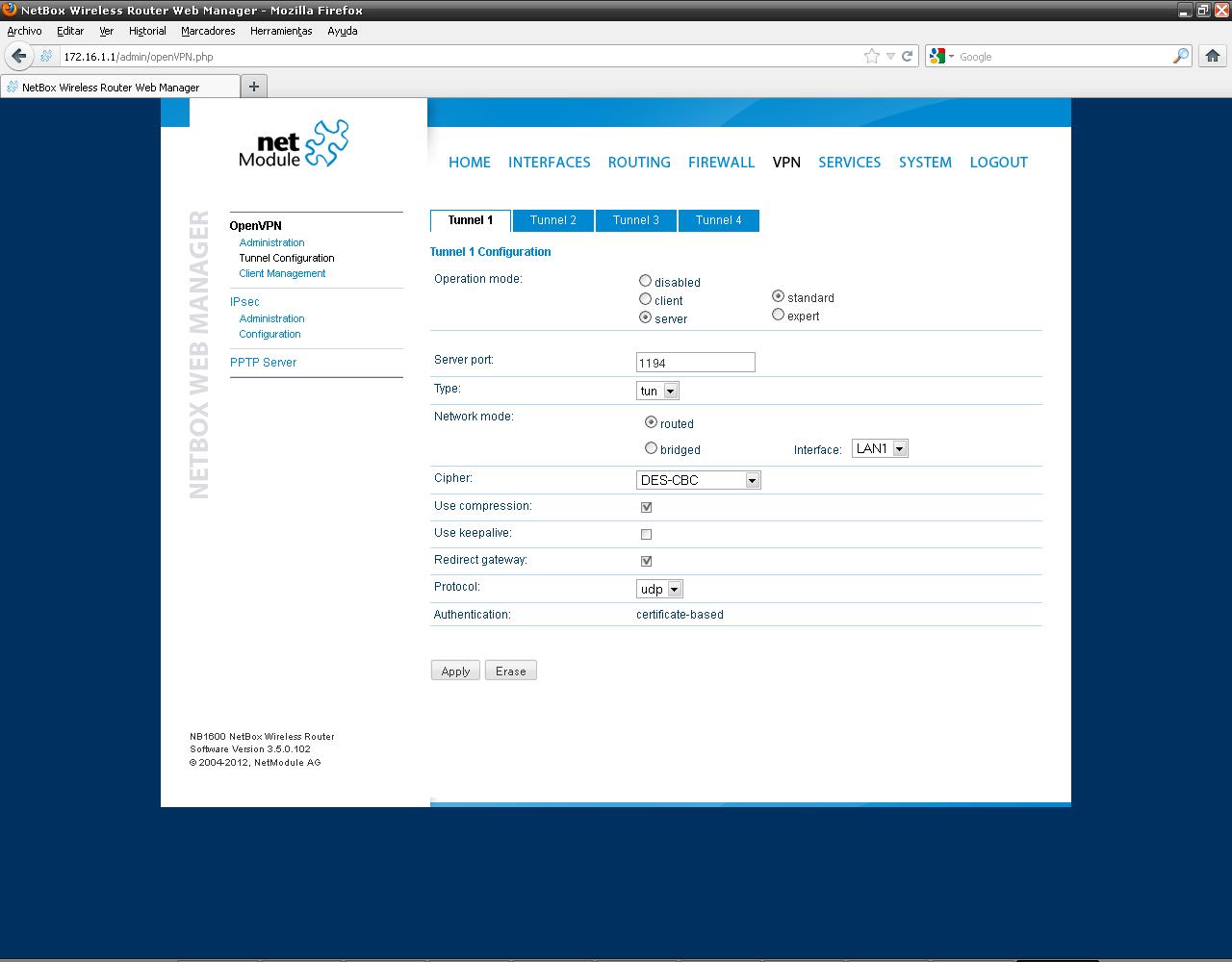
Task: Open the FIREWALL navigation page
Action: click(x=721, y=163)
